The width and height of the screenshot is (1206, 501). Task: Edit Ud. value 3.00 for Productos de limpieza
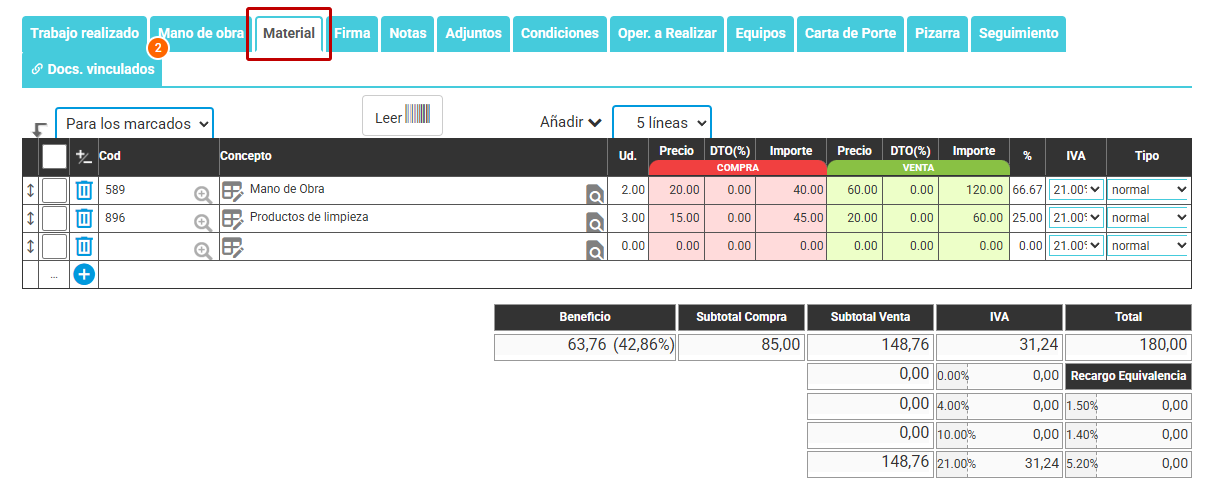coord(628,217)
